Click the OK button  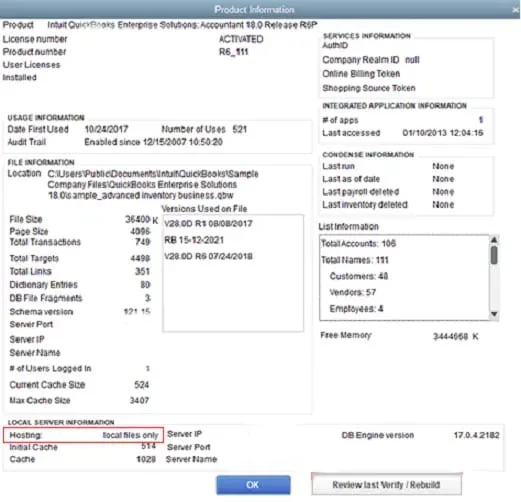pos(253,485)
